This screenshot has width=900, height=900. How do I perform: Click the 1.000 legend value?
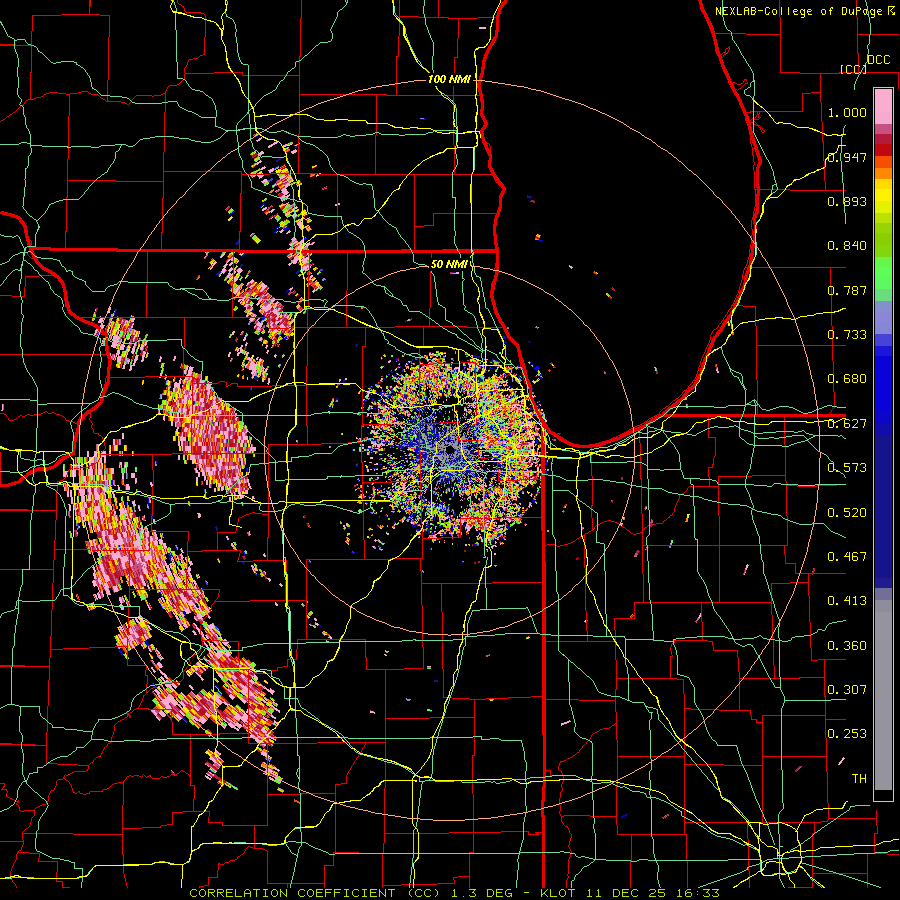pos(847,112)
